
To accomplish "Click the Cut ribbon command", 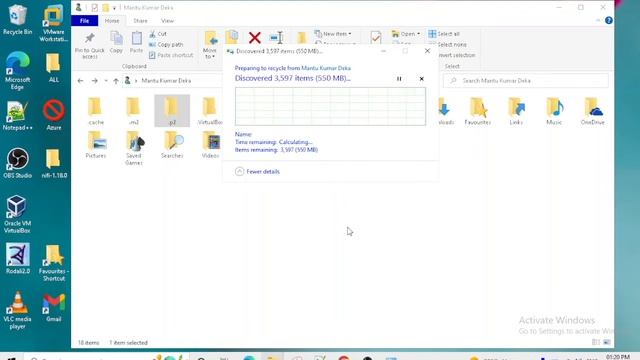I will pyautogui.click(x=158, y=34).
